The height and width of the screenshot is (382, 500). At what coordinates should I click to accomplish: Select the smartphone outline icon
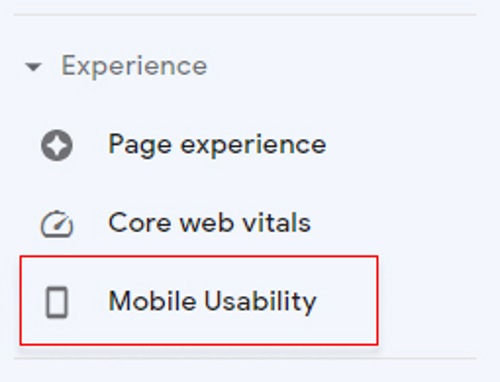[57, 302]
